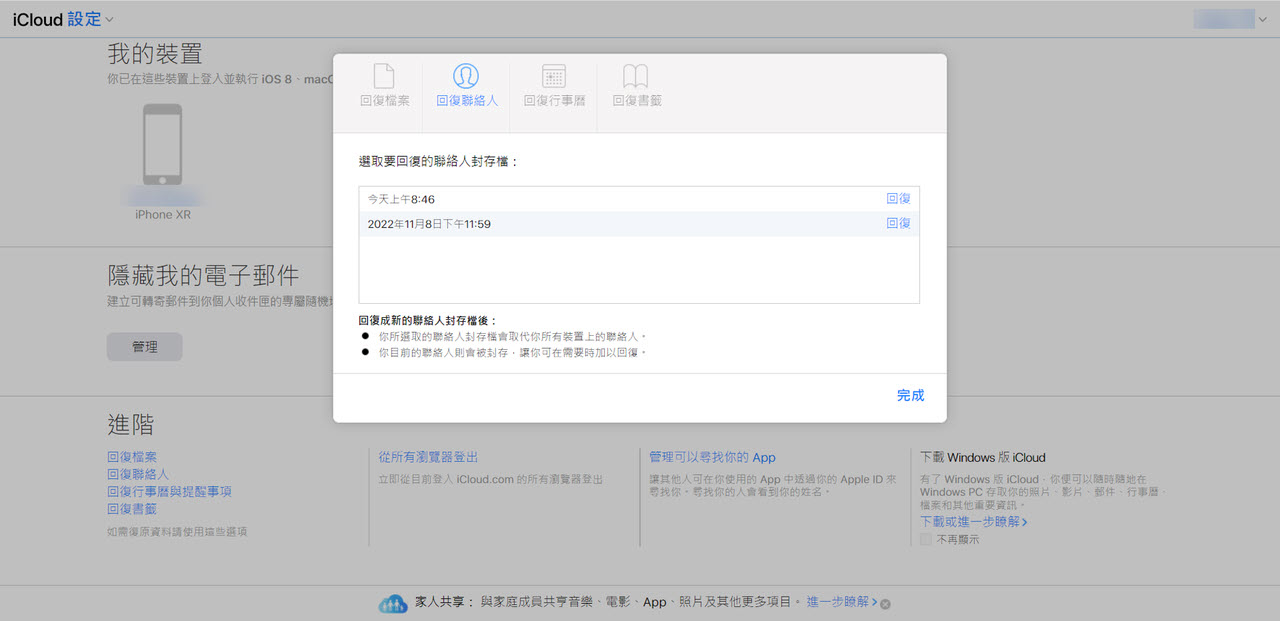The width and height of the screenshot is (1280, 621).
Task: Restore the 2022年11月8日 contacts archive
Action: point(898,223)
